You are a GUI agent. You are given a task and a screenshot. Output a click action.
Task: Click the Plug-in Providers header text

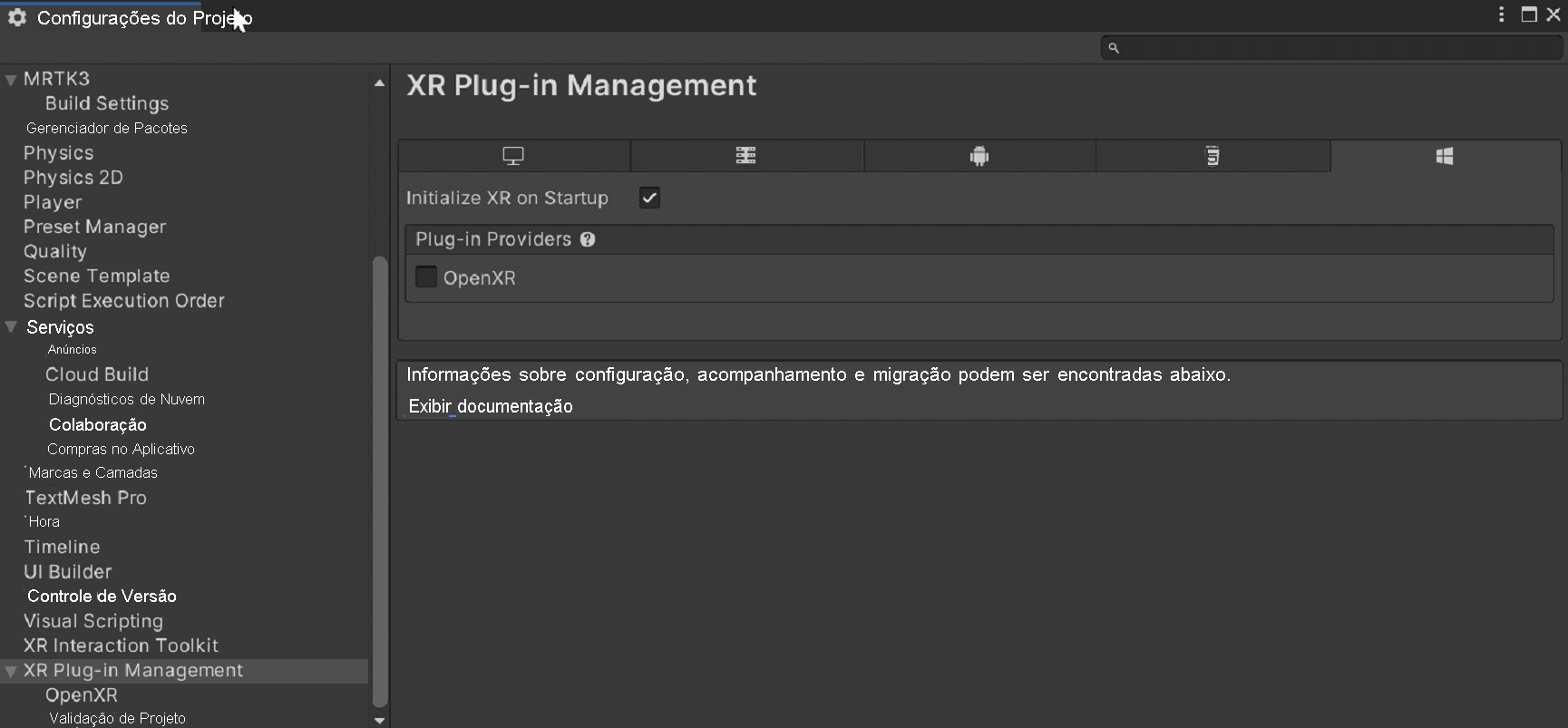493,239
